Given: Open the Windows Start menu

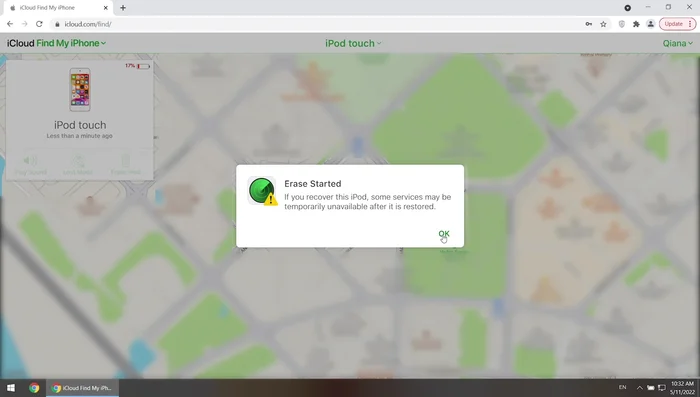Looking at the screenshot, I should coord(10,388).
